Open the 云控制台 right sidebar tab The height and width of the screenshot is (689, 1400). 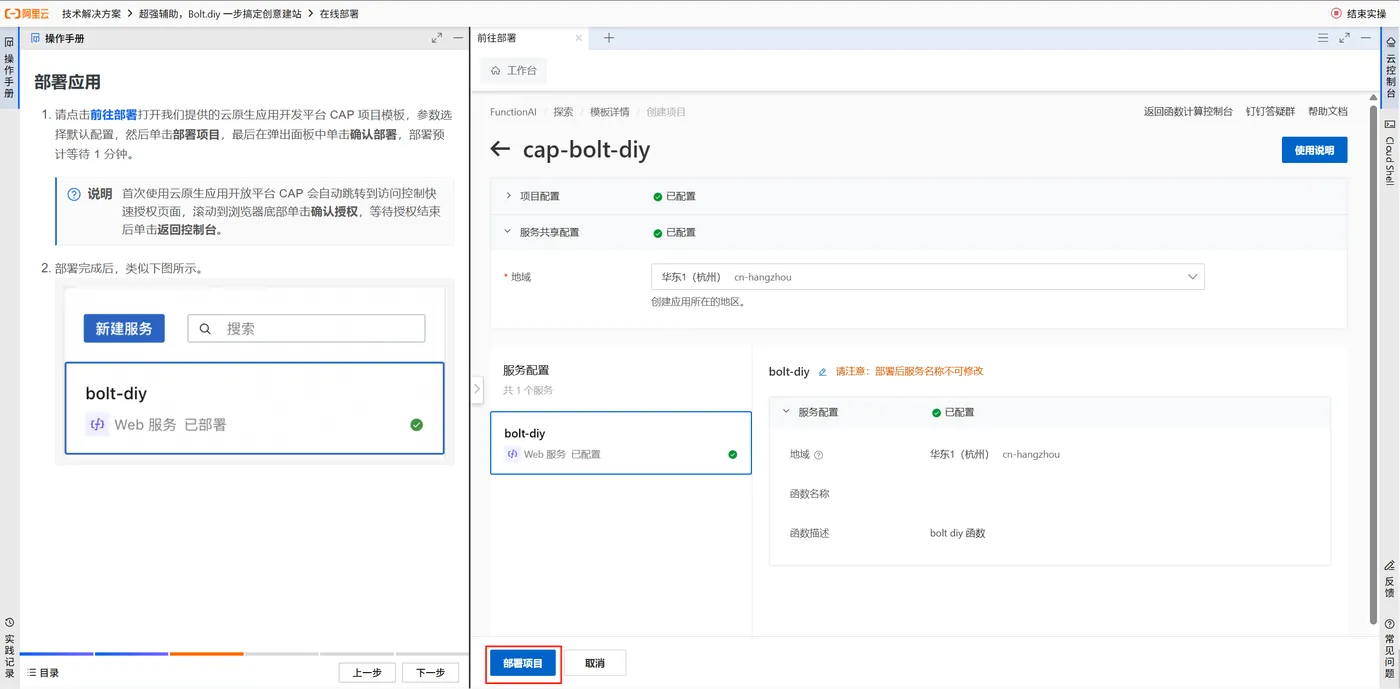[1390, 68]
